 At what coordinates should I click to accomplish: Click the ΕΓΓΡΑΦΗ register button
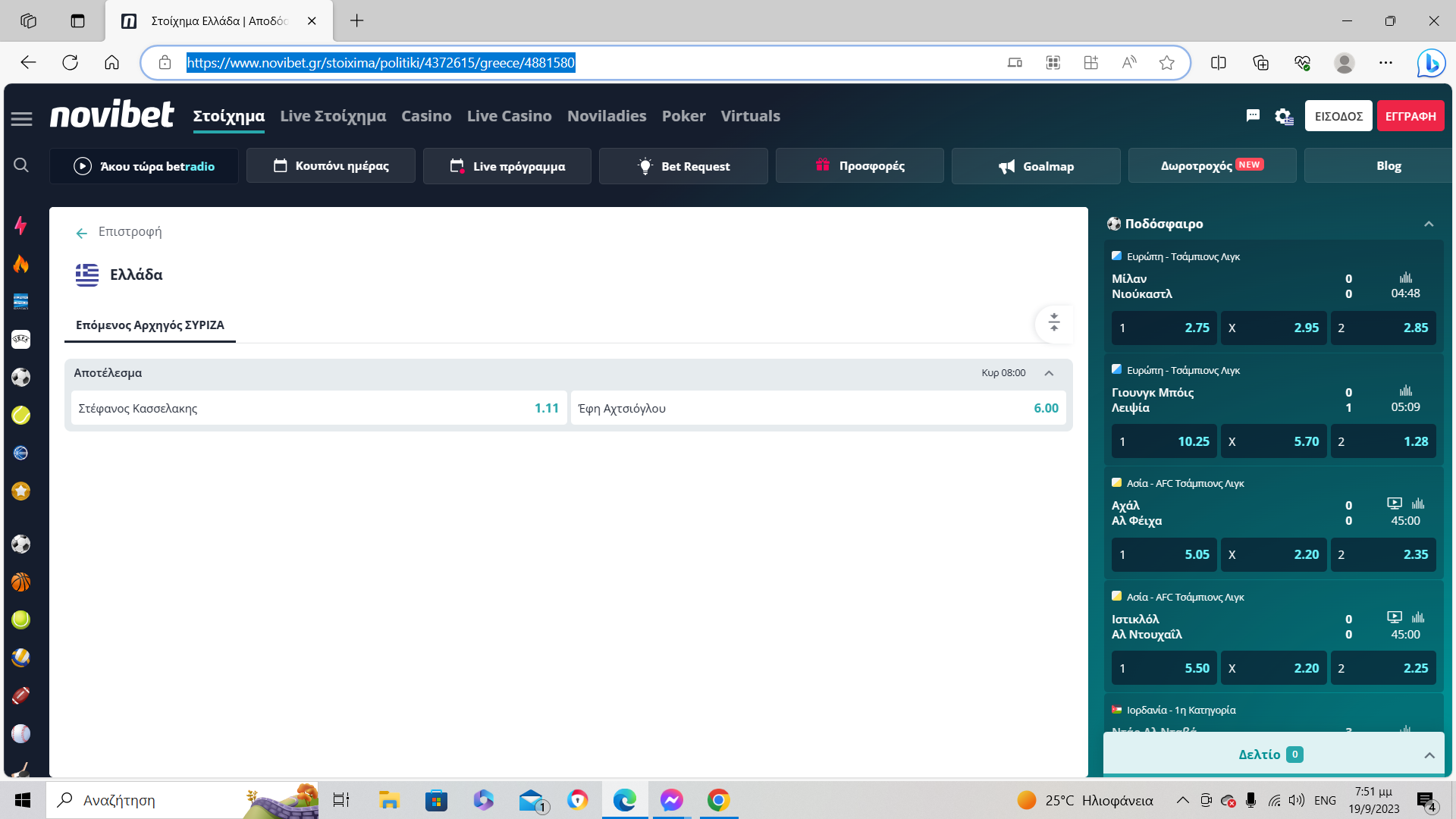tap(1410, 116)
